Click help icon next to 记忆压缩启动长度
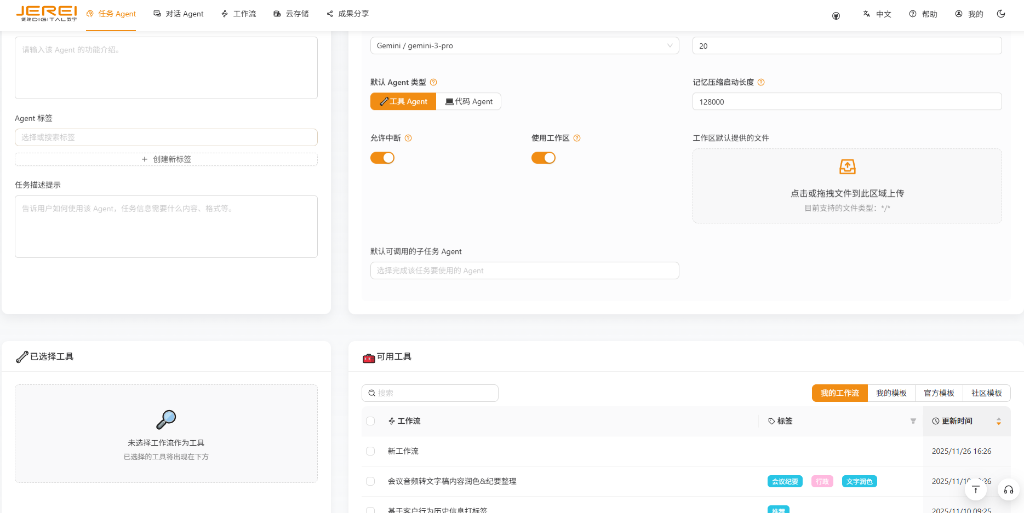Screen dimensions: 1024x513 coord(762,82)
